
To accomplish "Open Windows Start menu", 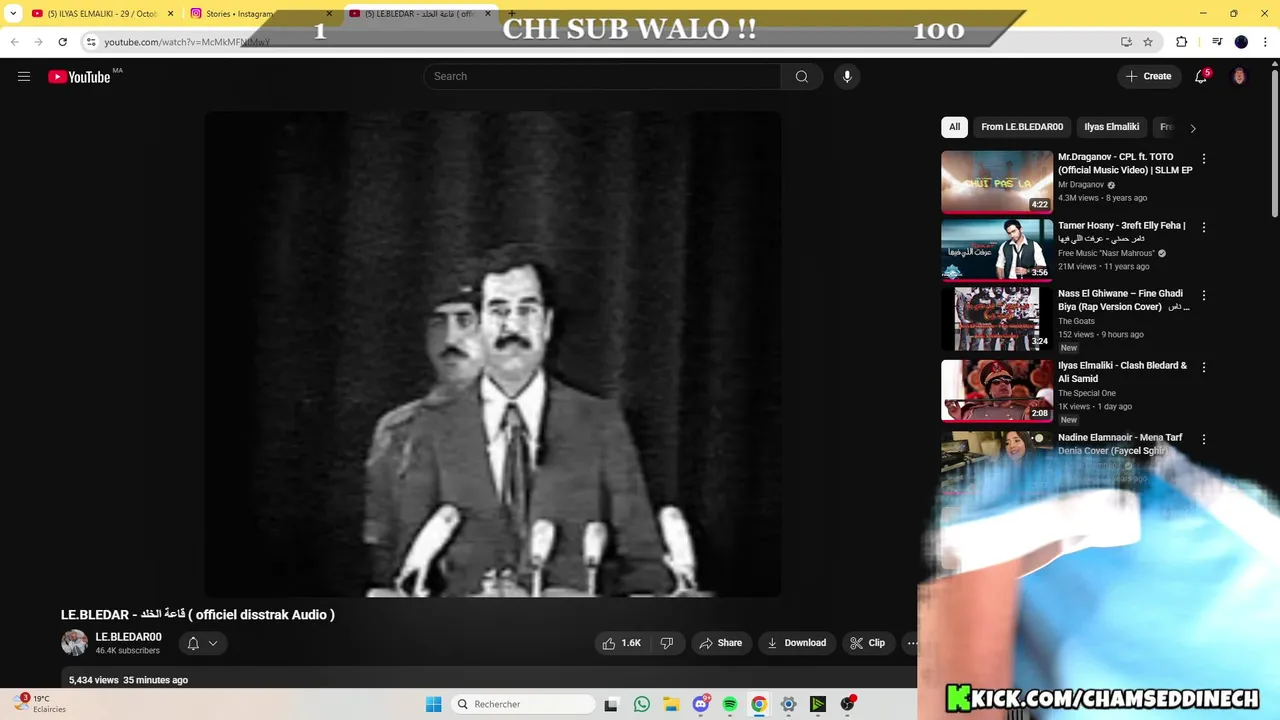I will pyautogui.click(x=433, y=704).
